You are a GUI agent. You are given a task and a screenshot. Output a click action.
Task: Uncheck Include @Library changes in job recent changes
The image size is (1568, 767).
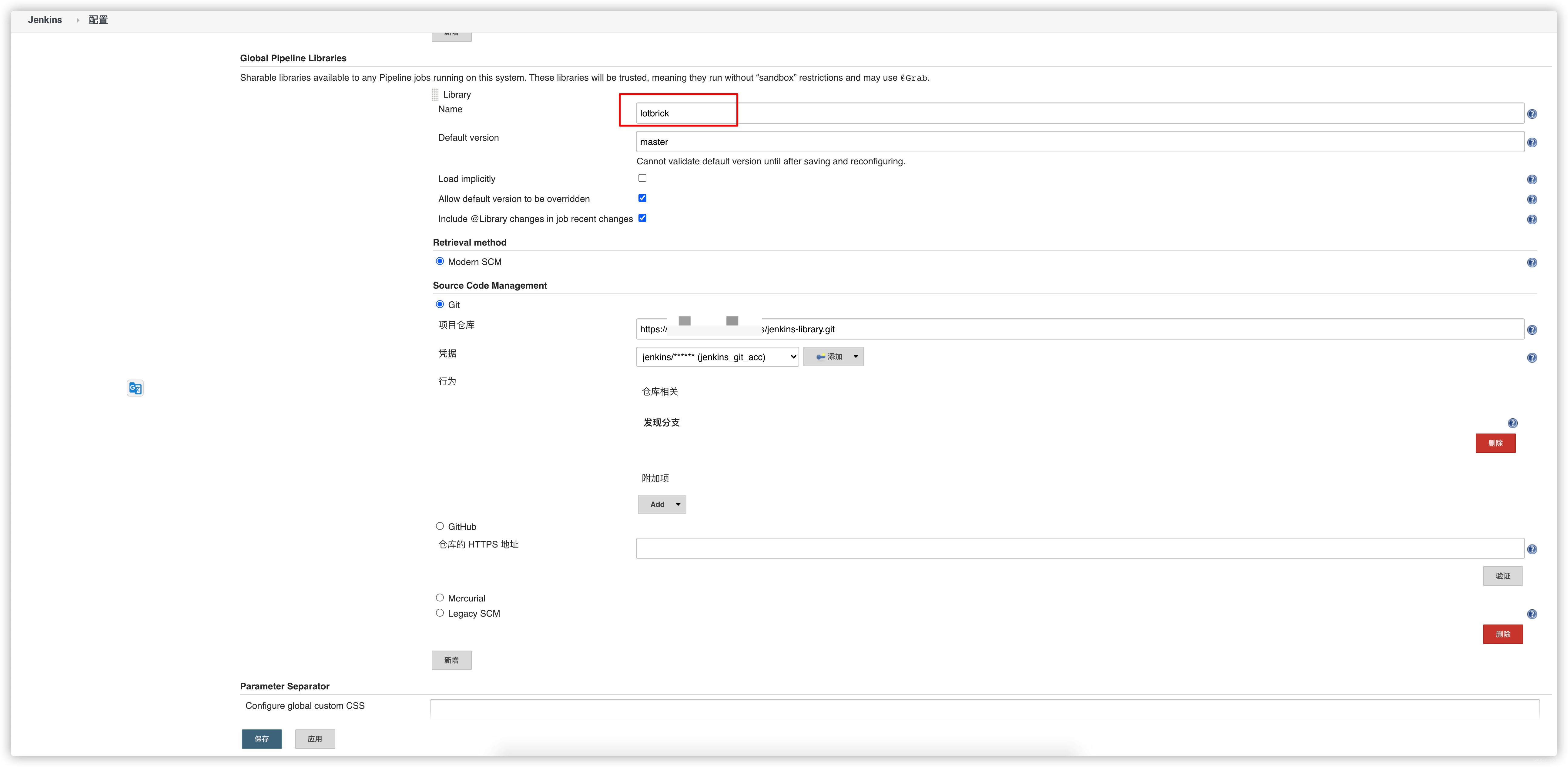tap(642, 219)
